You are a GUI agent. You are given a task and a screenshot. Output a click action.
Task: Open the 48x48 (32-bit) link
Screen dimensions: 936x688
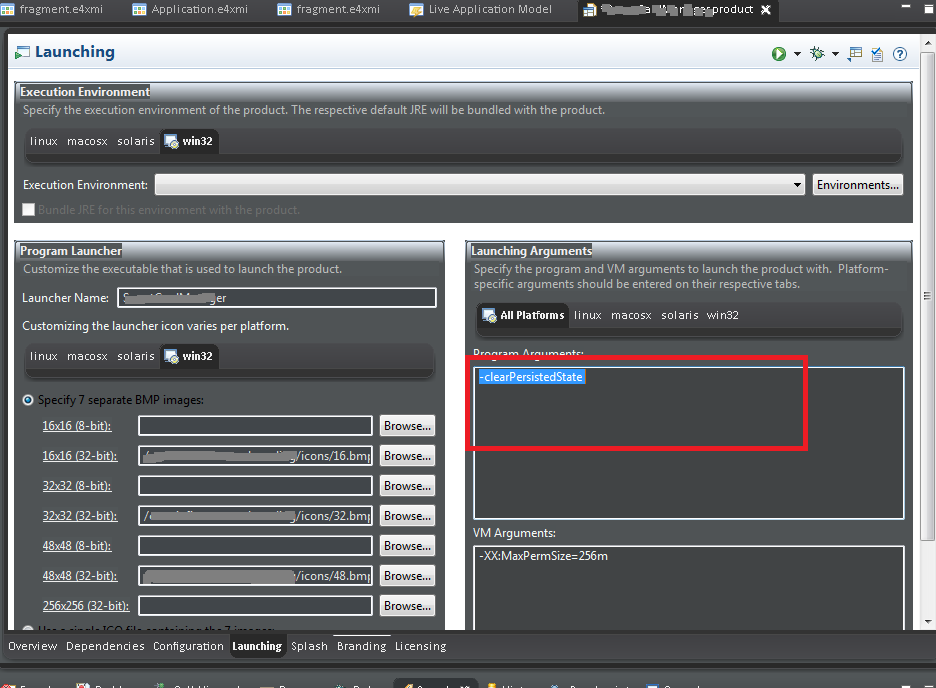pos(79,576)
